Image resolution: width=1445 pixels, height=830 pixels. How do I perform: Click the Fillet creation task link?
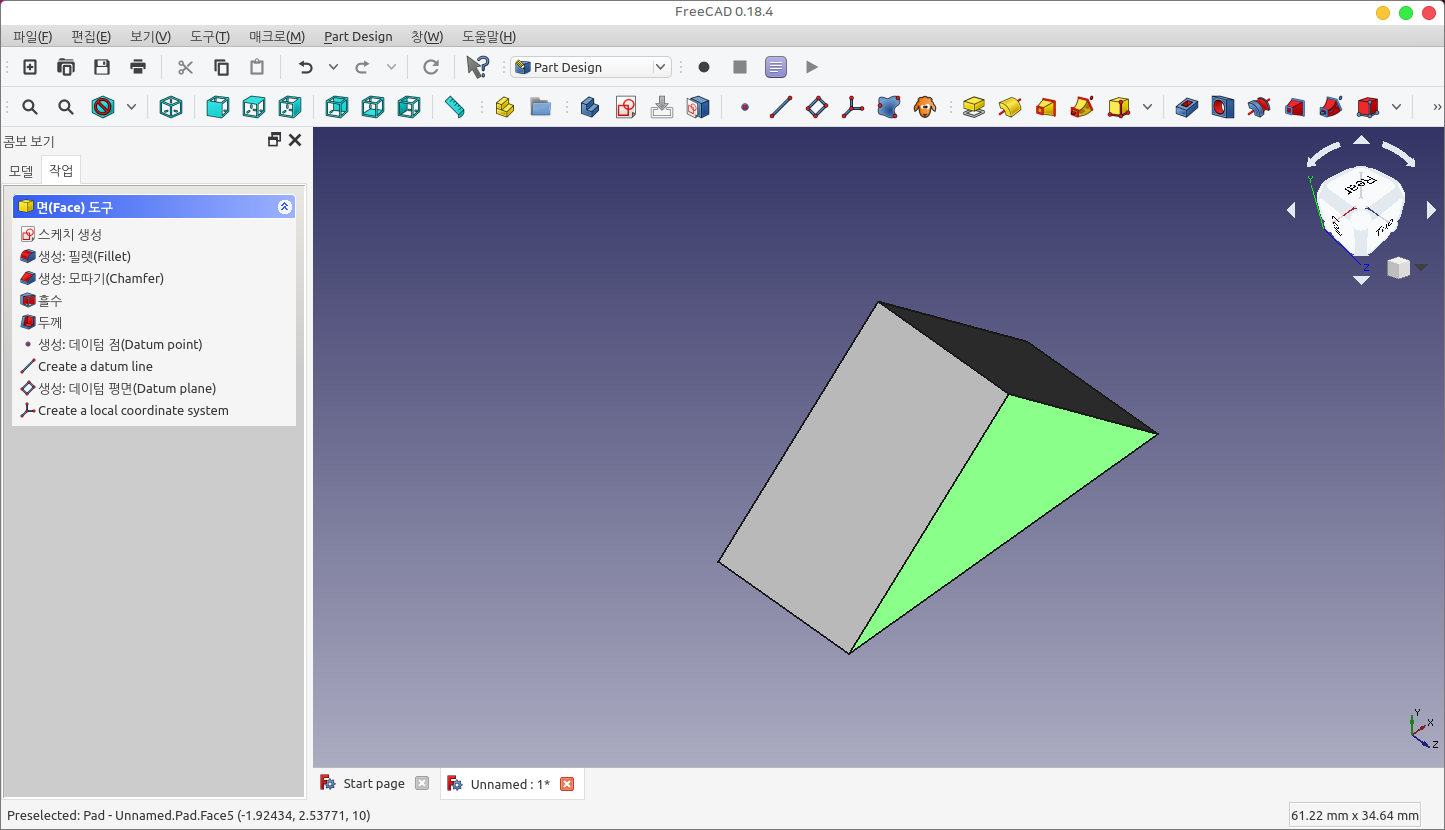pyautogui.click(x=84, y=256)
